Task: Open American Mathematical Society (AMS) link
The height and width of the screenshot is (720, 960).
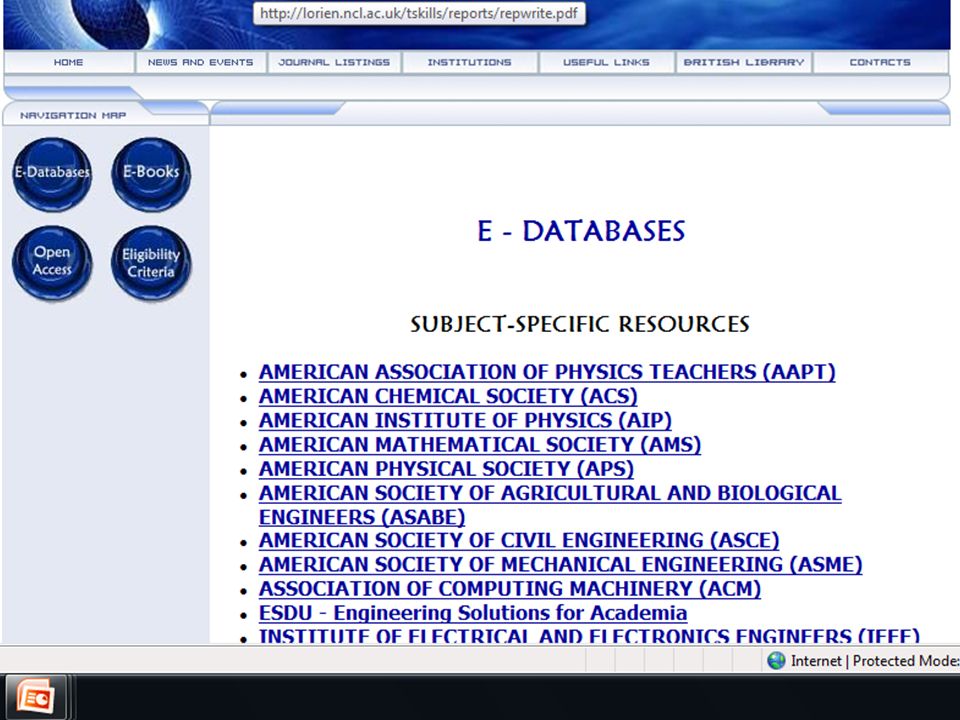Action: (x=479, y=444)
